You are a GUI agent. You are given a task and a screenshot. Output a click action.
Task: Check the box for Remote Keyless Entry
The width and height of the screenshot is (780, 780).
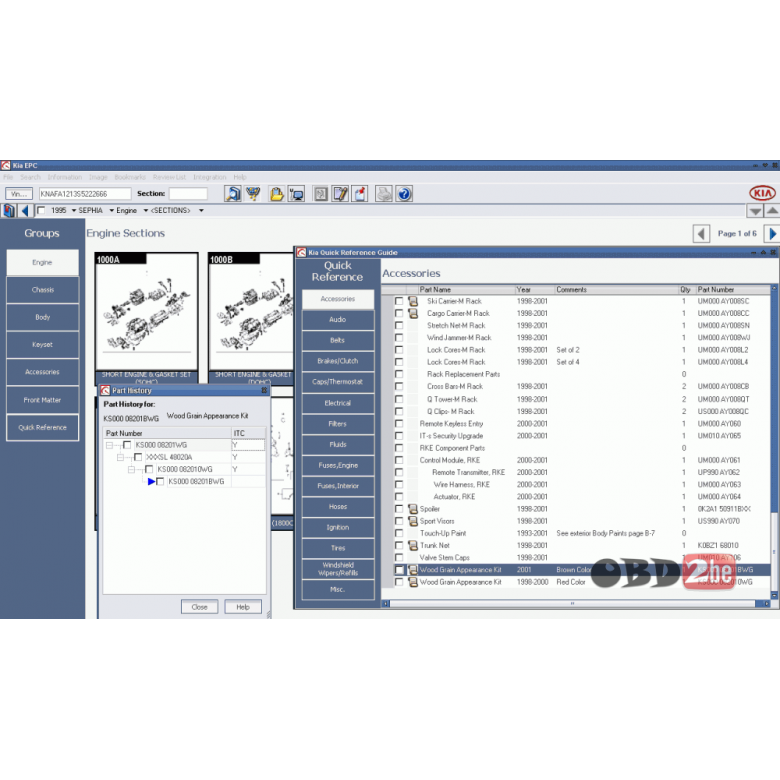pos(399,423)
